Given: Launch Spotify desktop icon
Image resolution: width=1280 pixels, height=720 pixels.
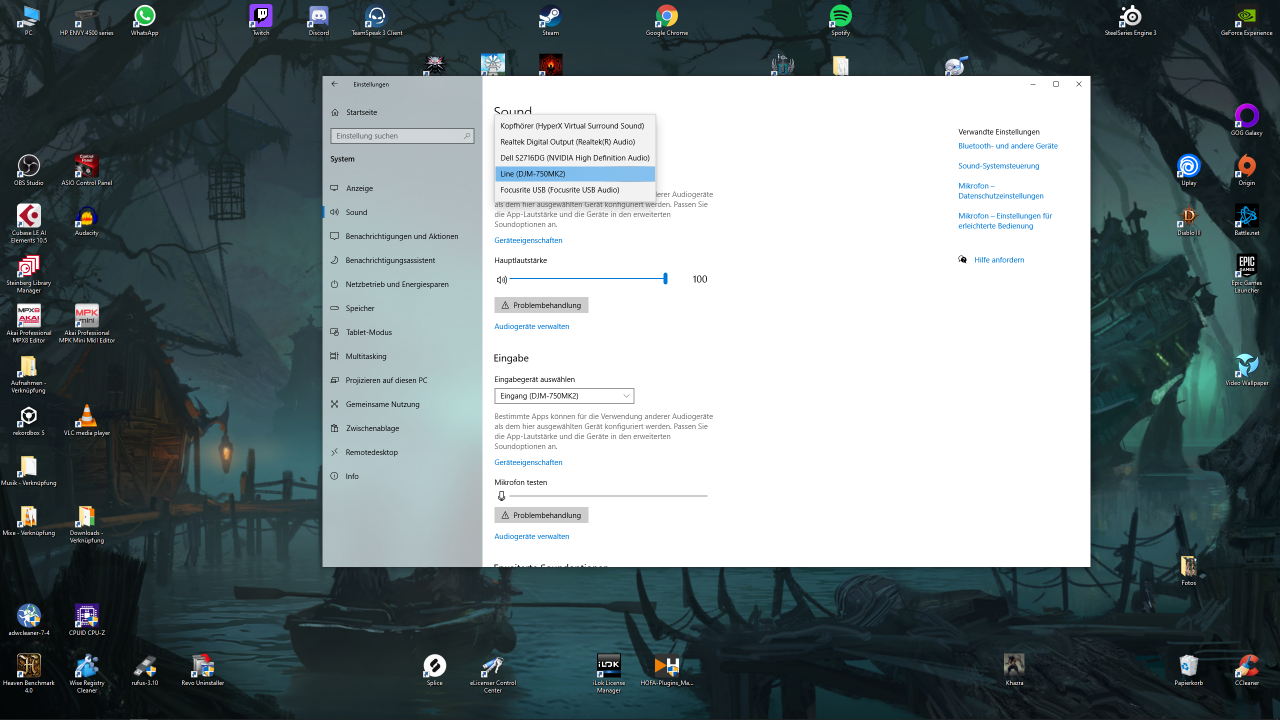Looking at the screenshot, I should (840, 20).
